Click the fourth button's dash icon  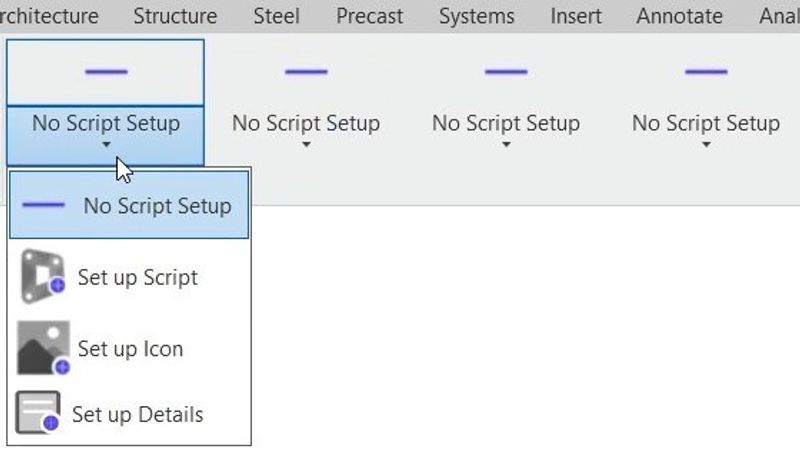click(705, 72)
